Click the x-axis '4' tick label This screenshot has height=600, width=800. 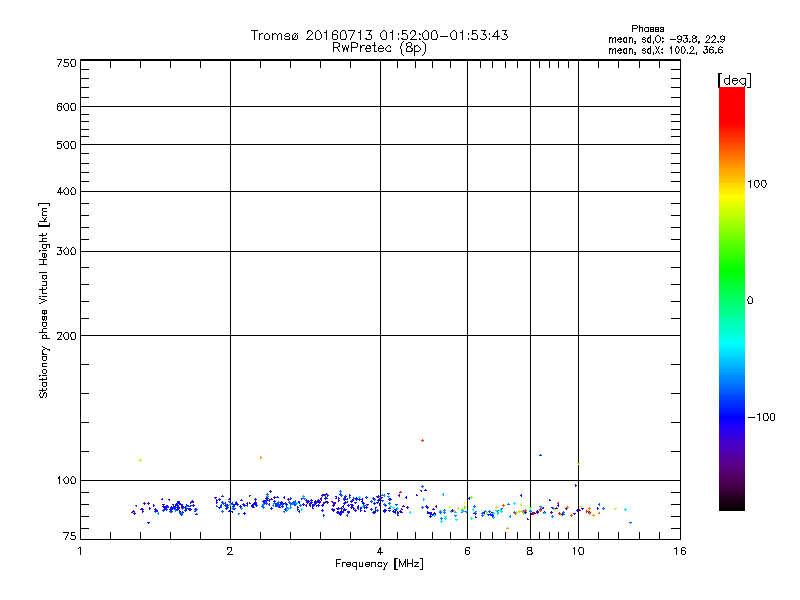point(380,551)
